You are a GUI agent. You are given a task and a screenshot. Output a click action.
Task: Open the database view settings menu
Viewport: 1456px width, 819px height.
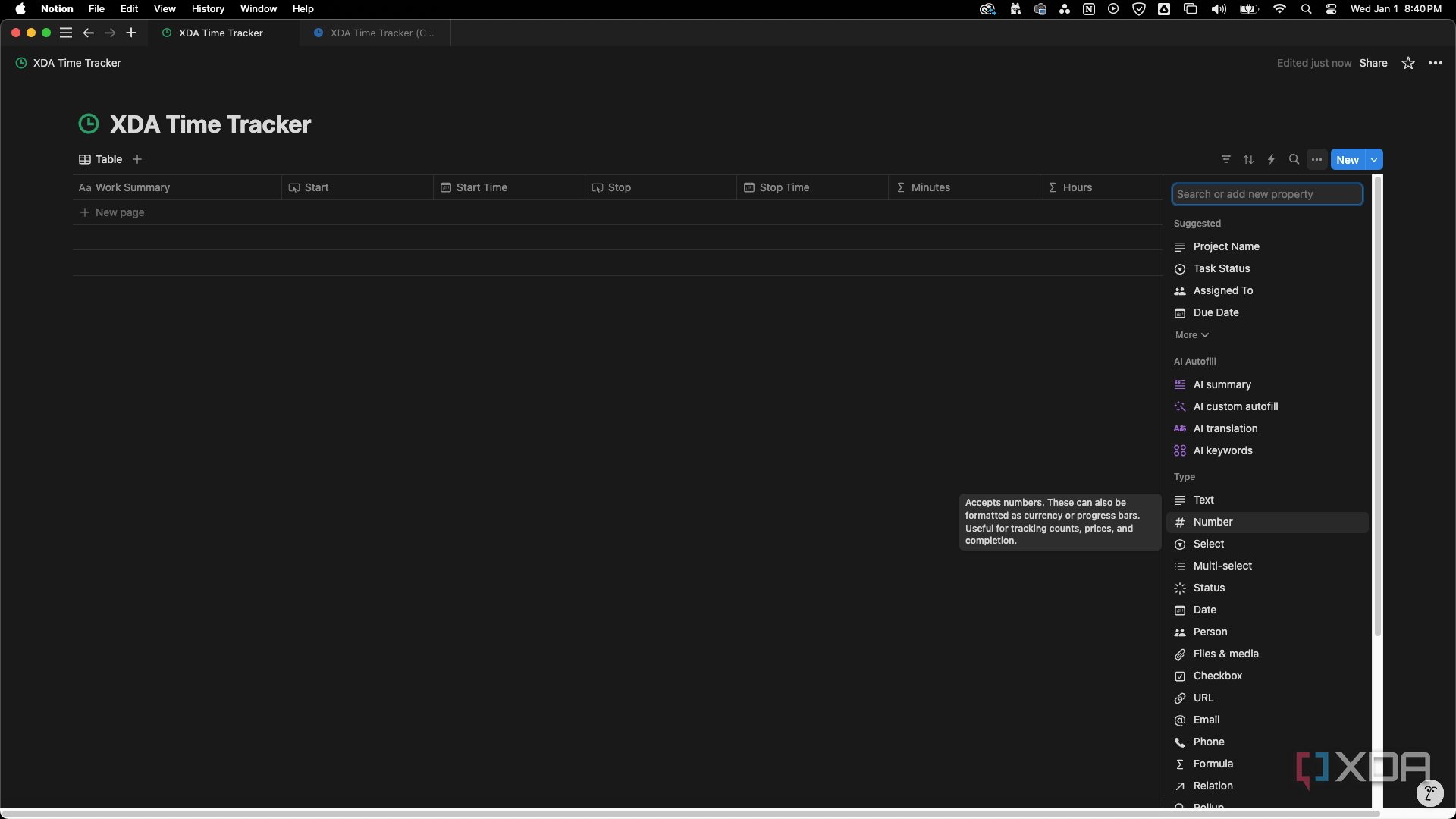tap(1317, 159)
